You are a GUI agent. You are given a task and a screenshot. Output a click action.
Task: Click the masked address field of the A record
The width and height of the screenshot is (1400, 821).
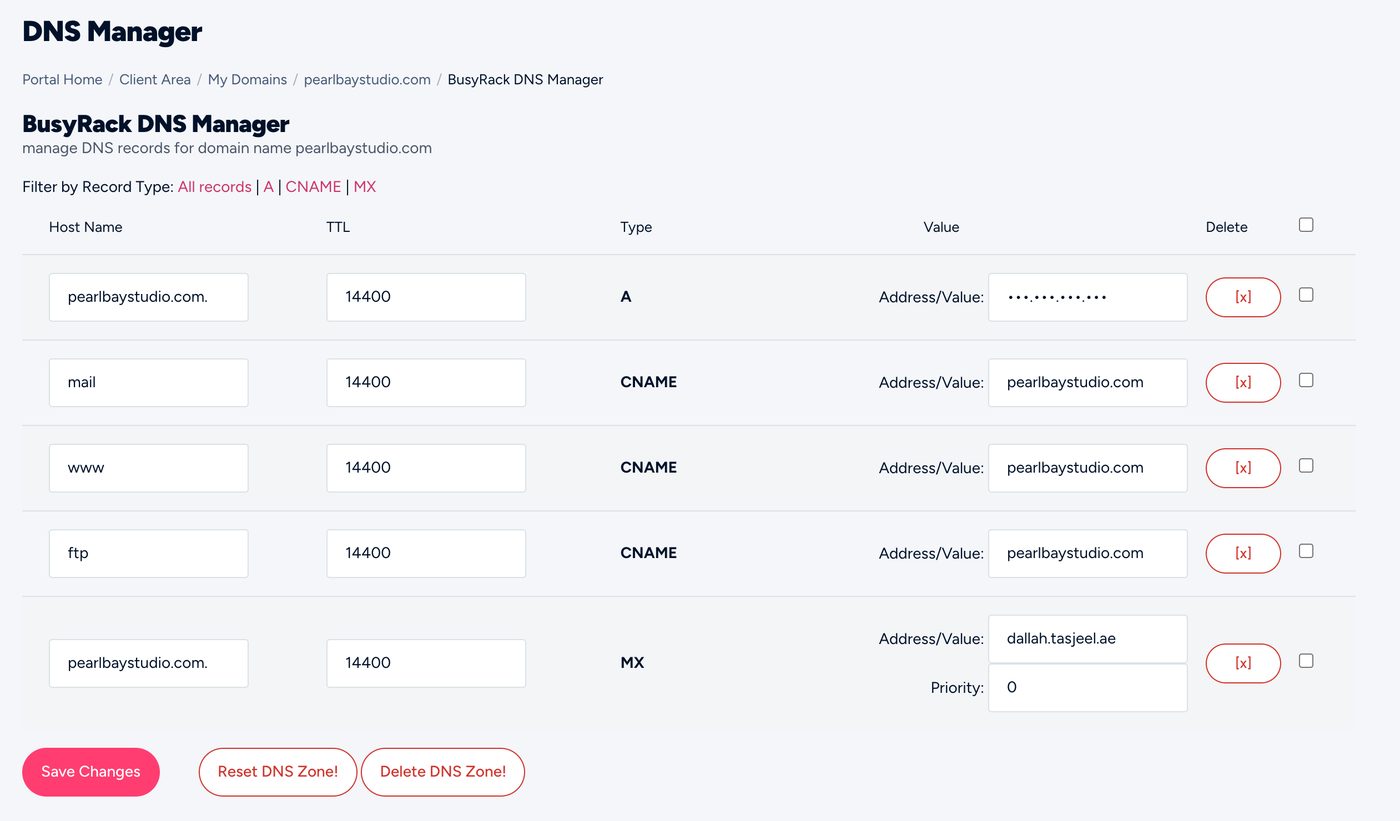click(x=1088, y=297)
